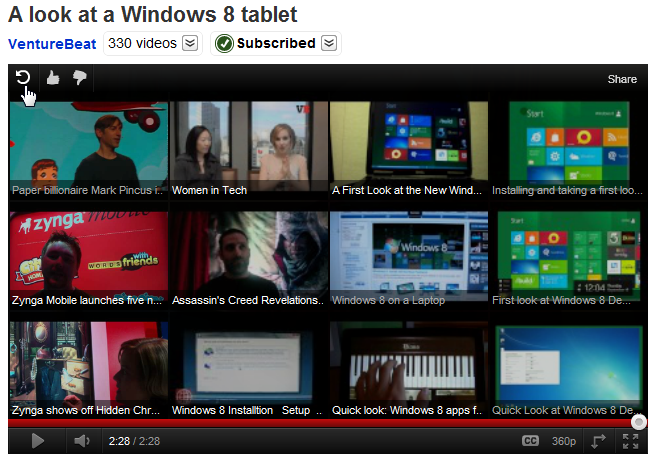This screenshot has width=650, height=455.
Task: Open Quick Look at Windows 8 De... thumbnail
Action: [x=568, y=370]
